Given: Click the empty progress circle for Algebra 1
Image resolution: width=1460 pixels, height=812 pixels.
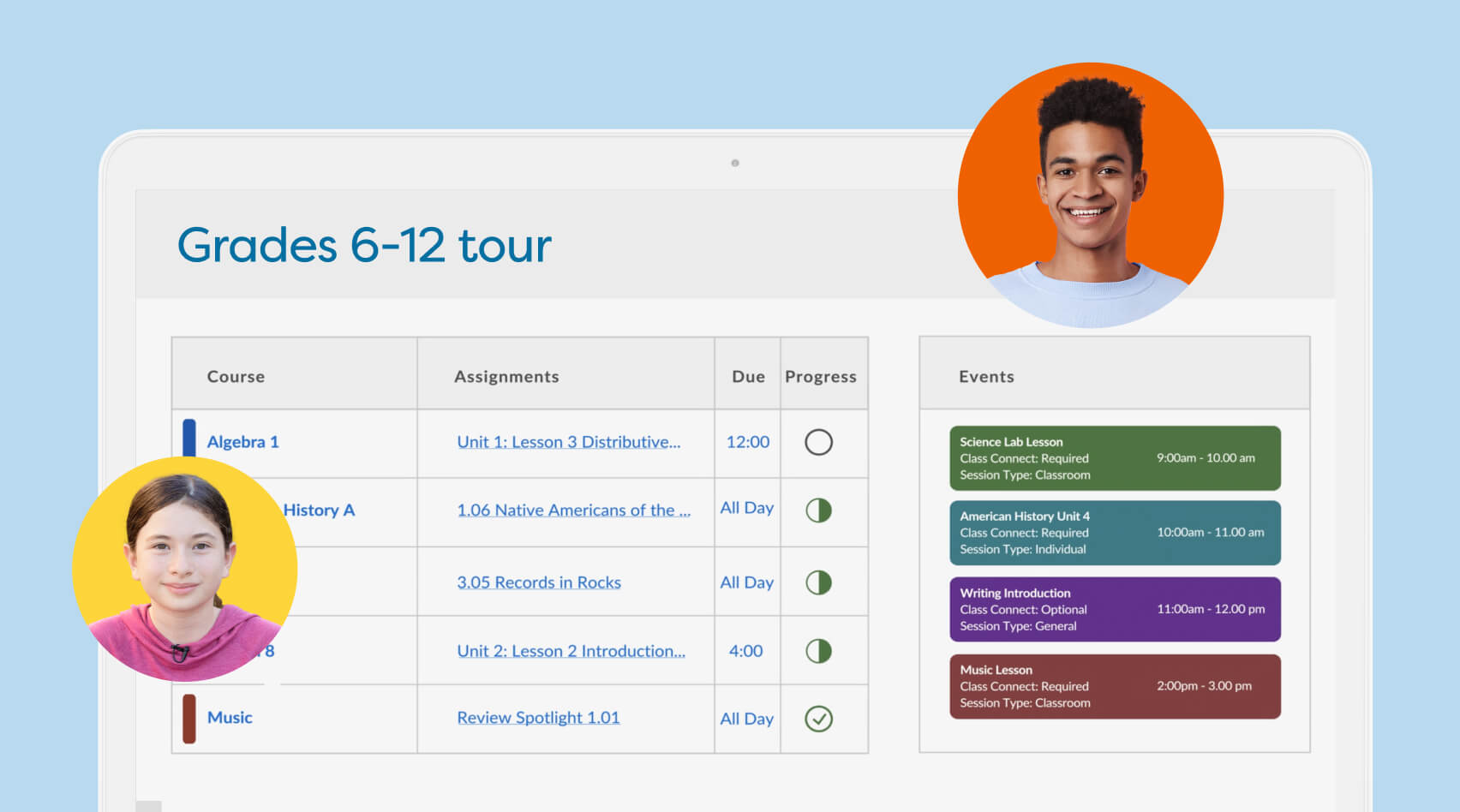Looking at the screenshot, I should click(818, 442).
